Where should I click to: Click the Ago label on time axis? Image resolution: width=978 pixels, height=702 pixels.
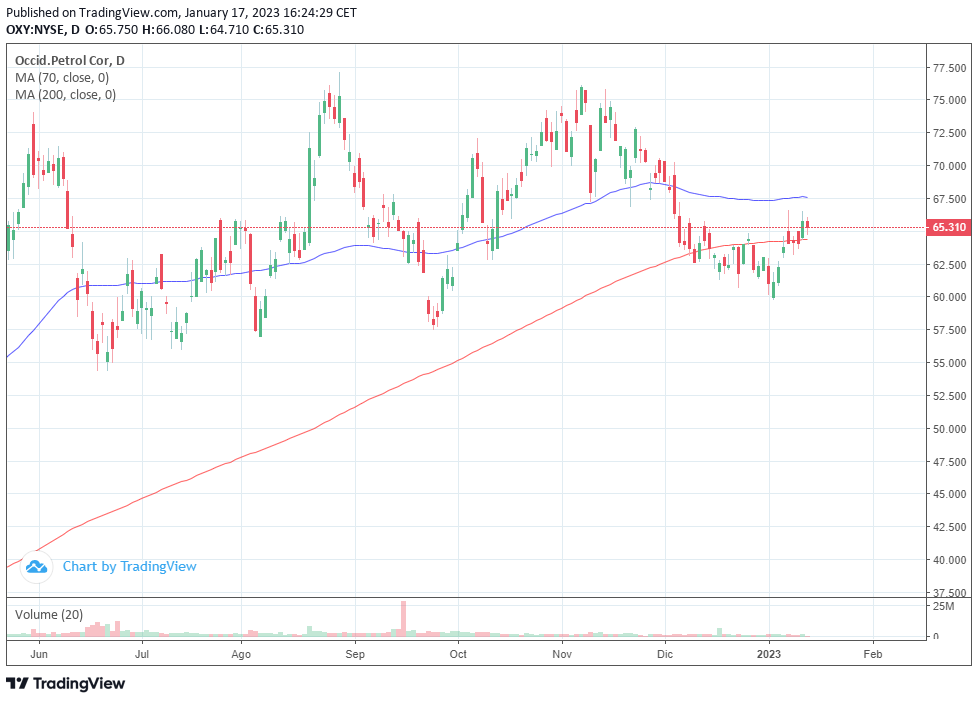[x=241, y=655]
